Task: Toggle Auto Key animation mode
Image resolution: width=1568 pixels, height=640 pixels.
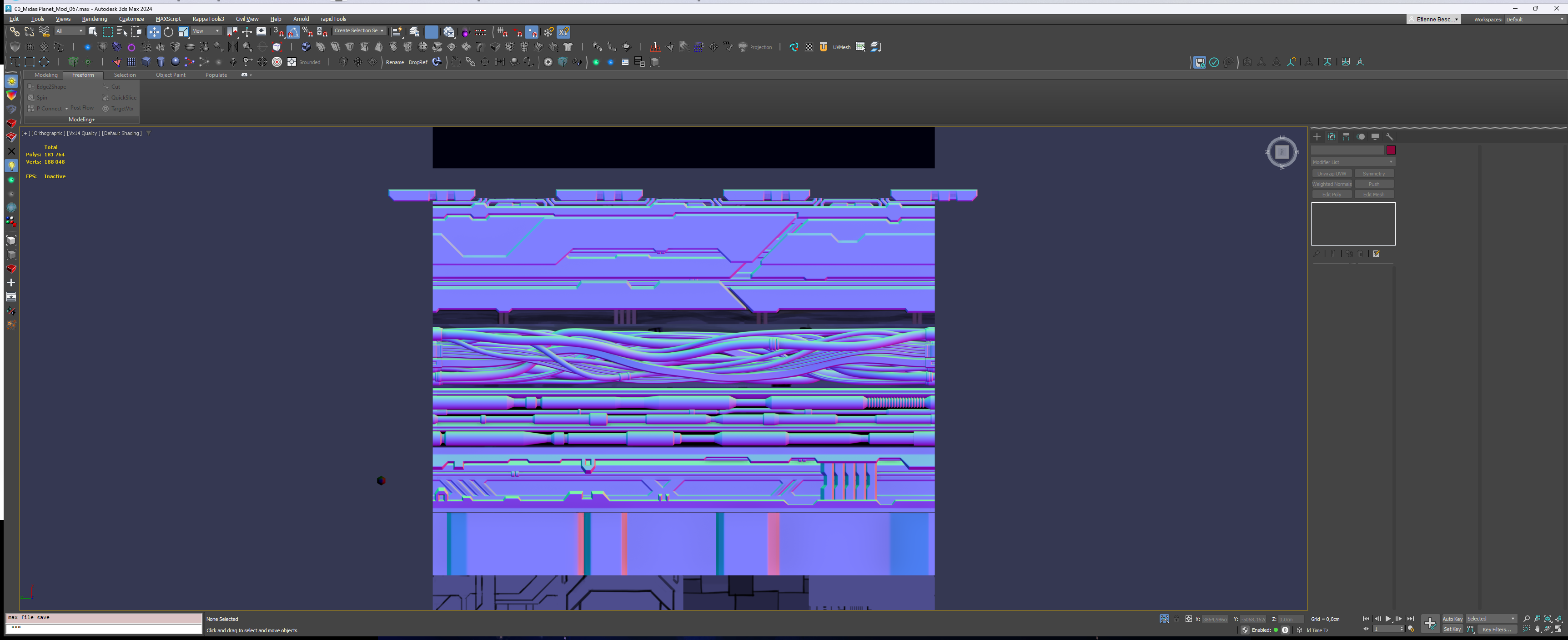Action: tap(1452, 619)
